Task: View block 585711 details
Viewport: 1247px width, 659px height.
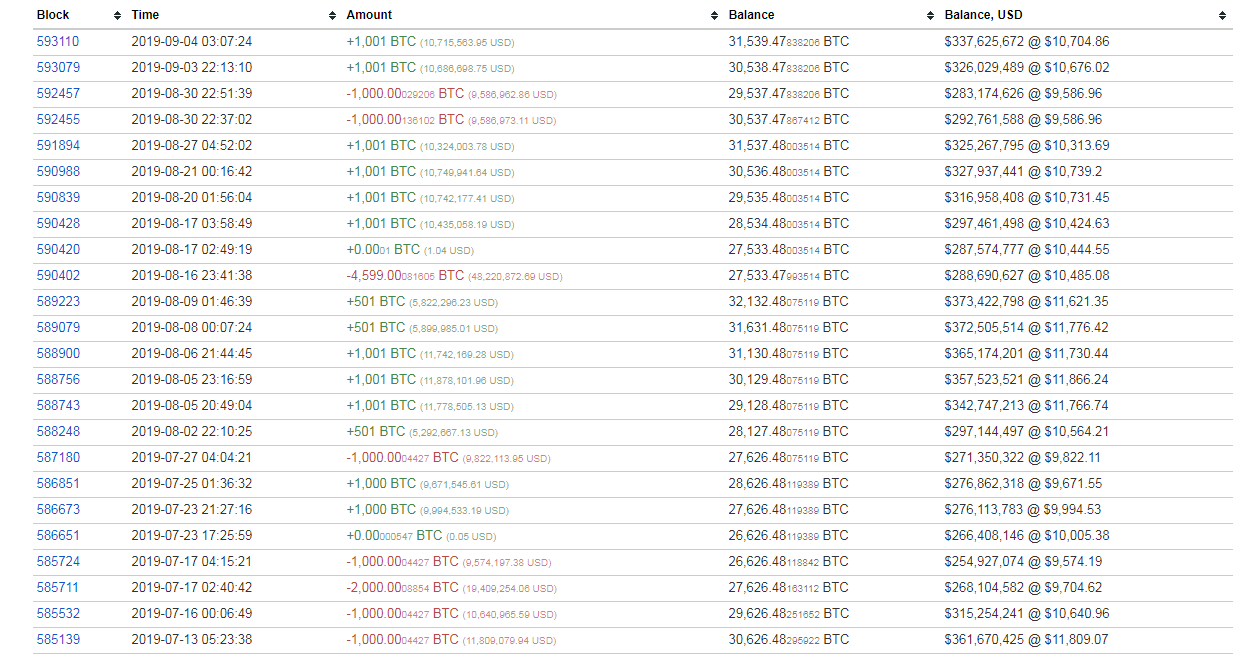Action: tap(58, 588)
